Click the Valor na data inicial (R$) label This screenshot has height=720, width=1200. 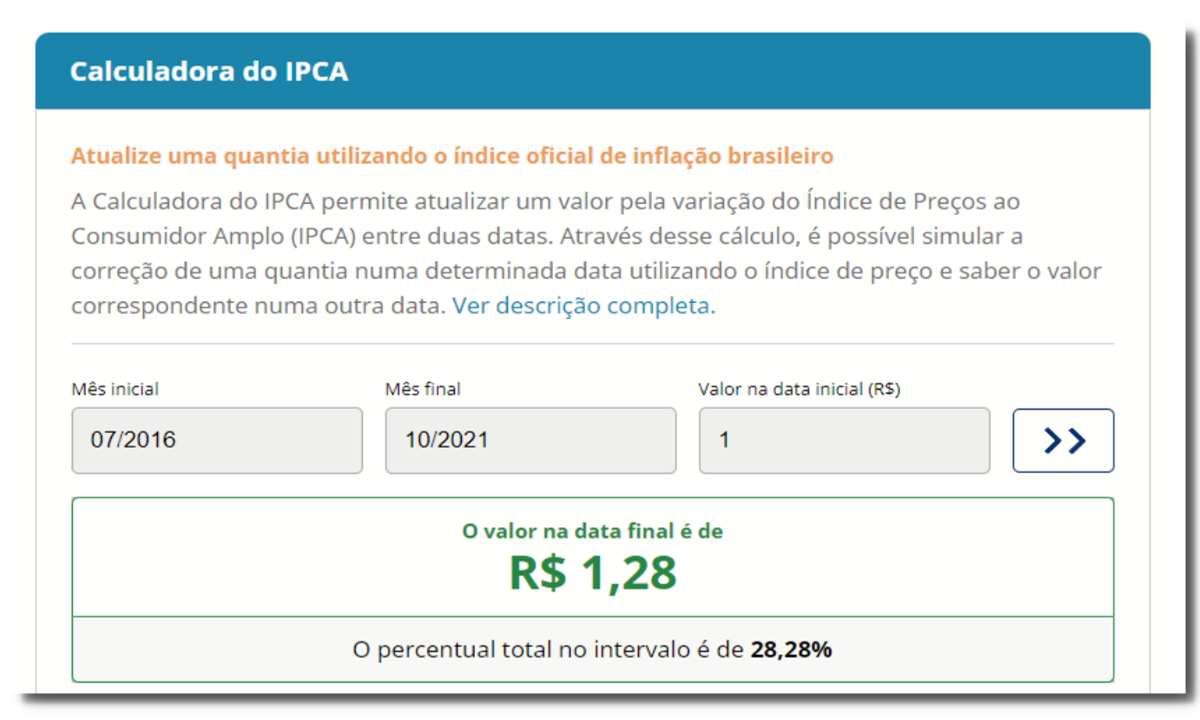[799, 389]
